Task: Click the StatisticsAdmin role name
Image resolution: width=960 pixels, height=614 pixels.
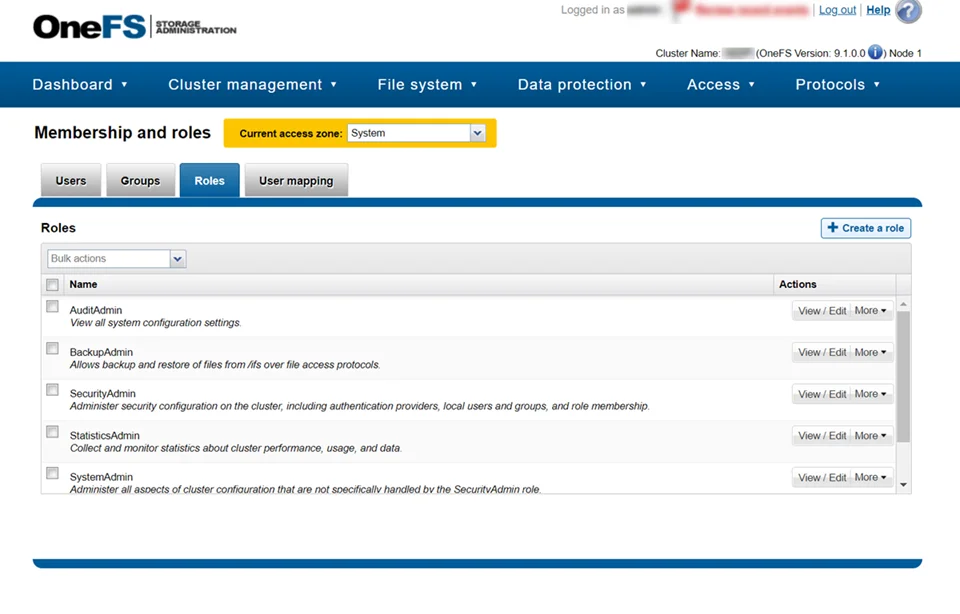Action: [x=105, y=435]
